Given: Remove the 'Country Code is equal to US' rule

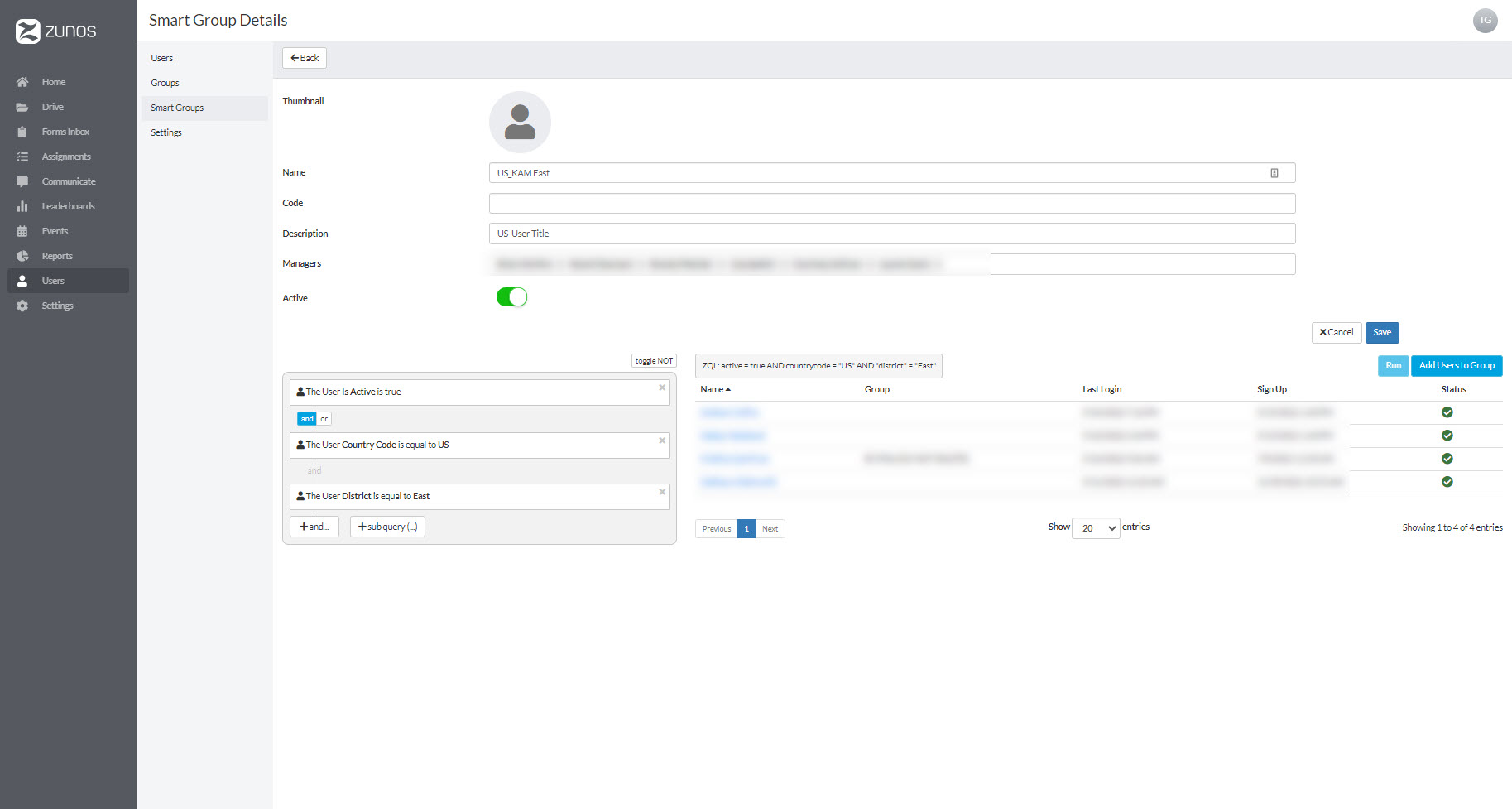Looking at the screenshot, I should click(x=662, y=441).
